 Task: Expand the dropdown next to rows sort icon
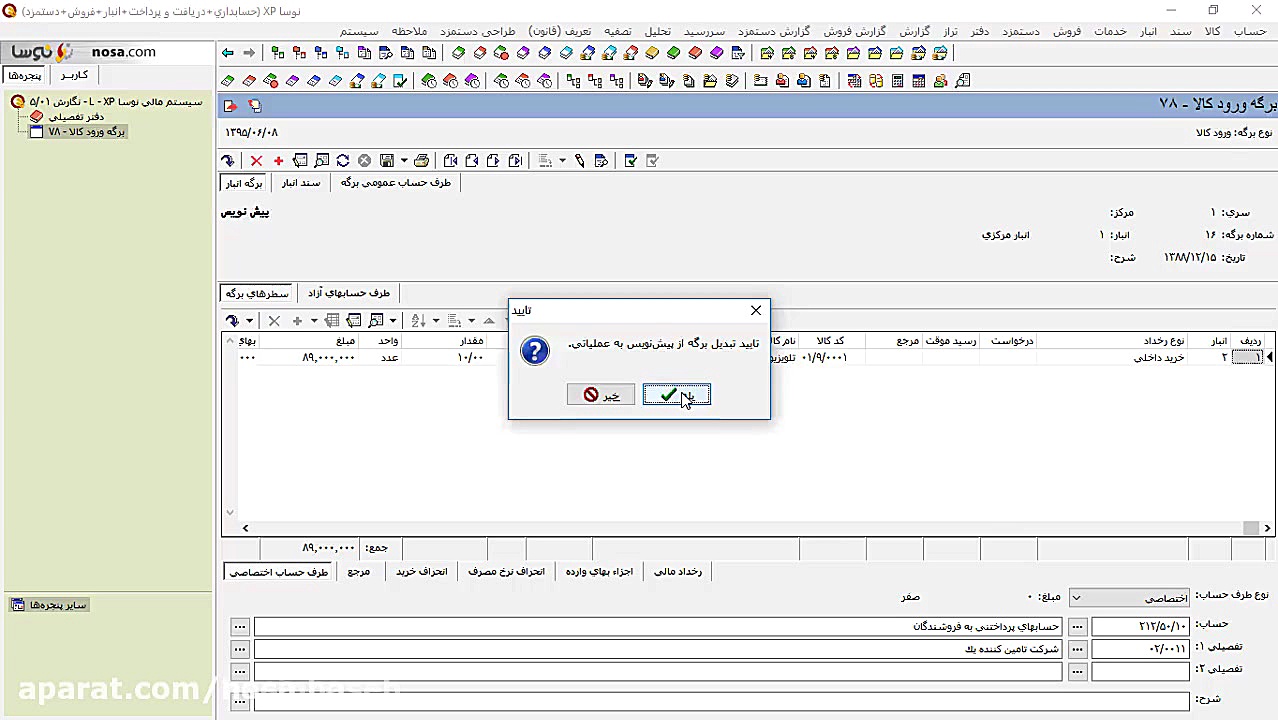435,320
